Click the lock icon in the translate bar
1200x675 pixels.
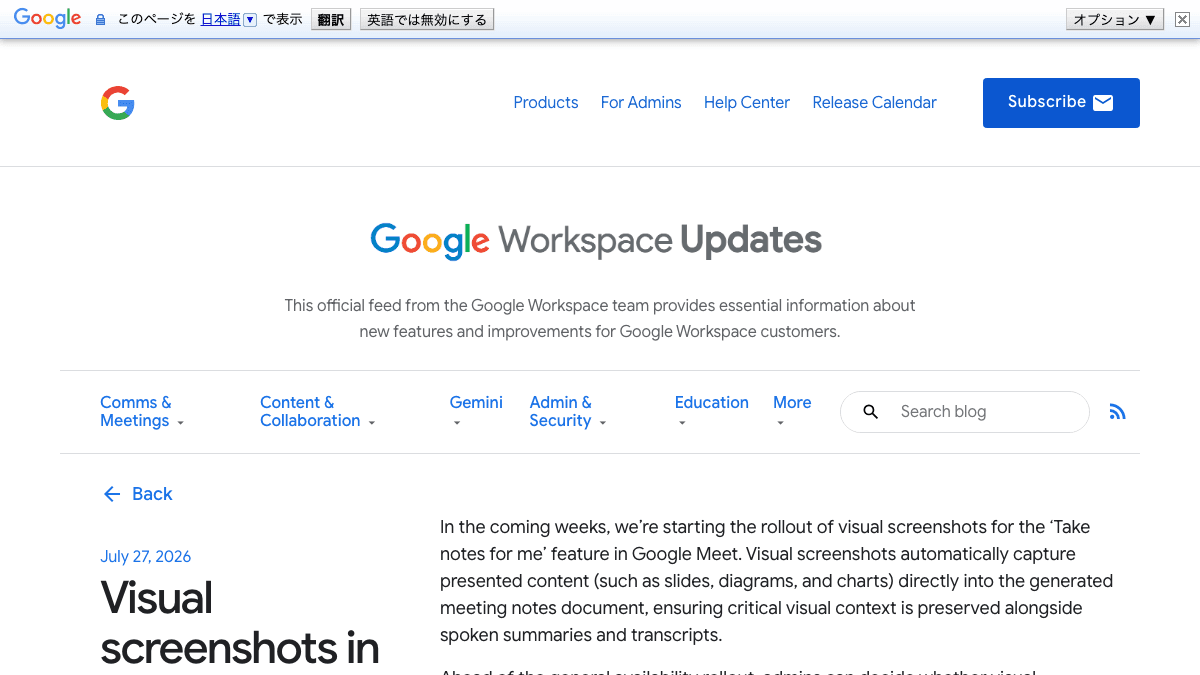tap(100, 20)
